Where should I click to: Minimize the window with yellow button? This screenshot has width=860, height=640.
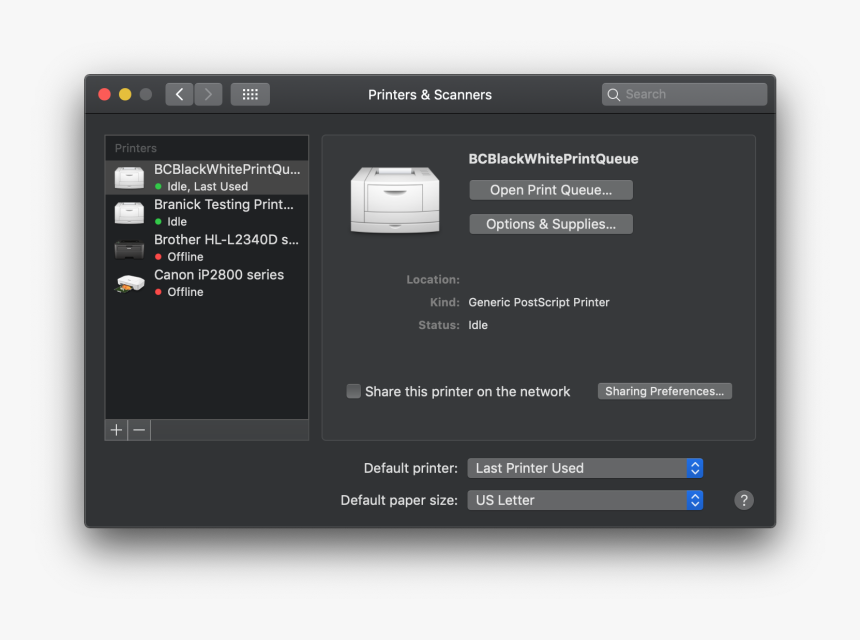(x=125, y=94)
